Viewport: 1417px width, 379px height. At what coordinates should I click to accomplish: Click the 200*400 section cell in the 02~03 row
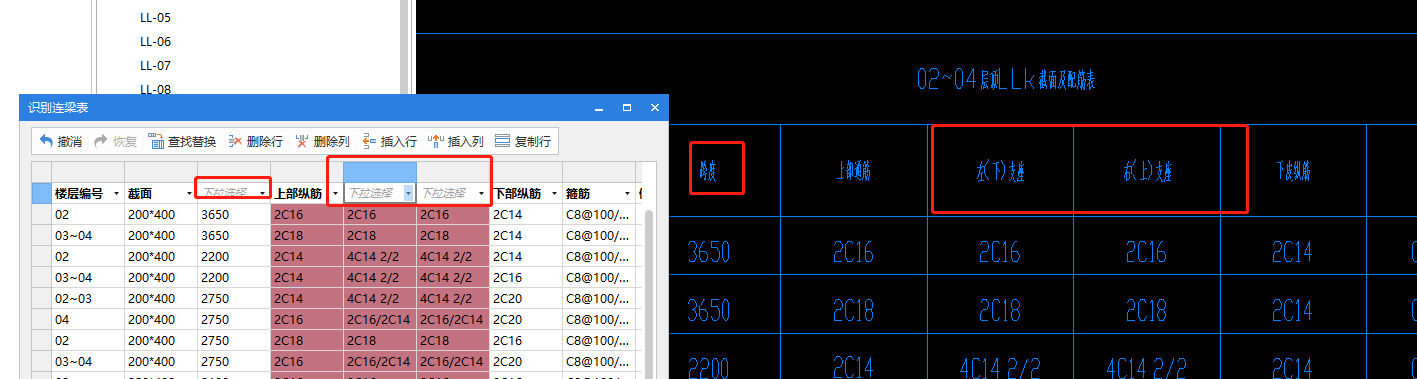tap(161, 298)
